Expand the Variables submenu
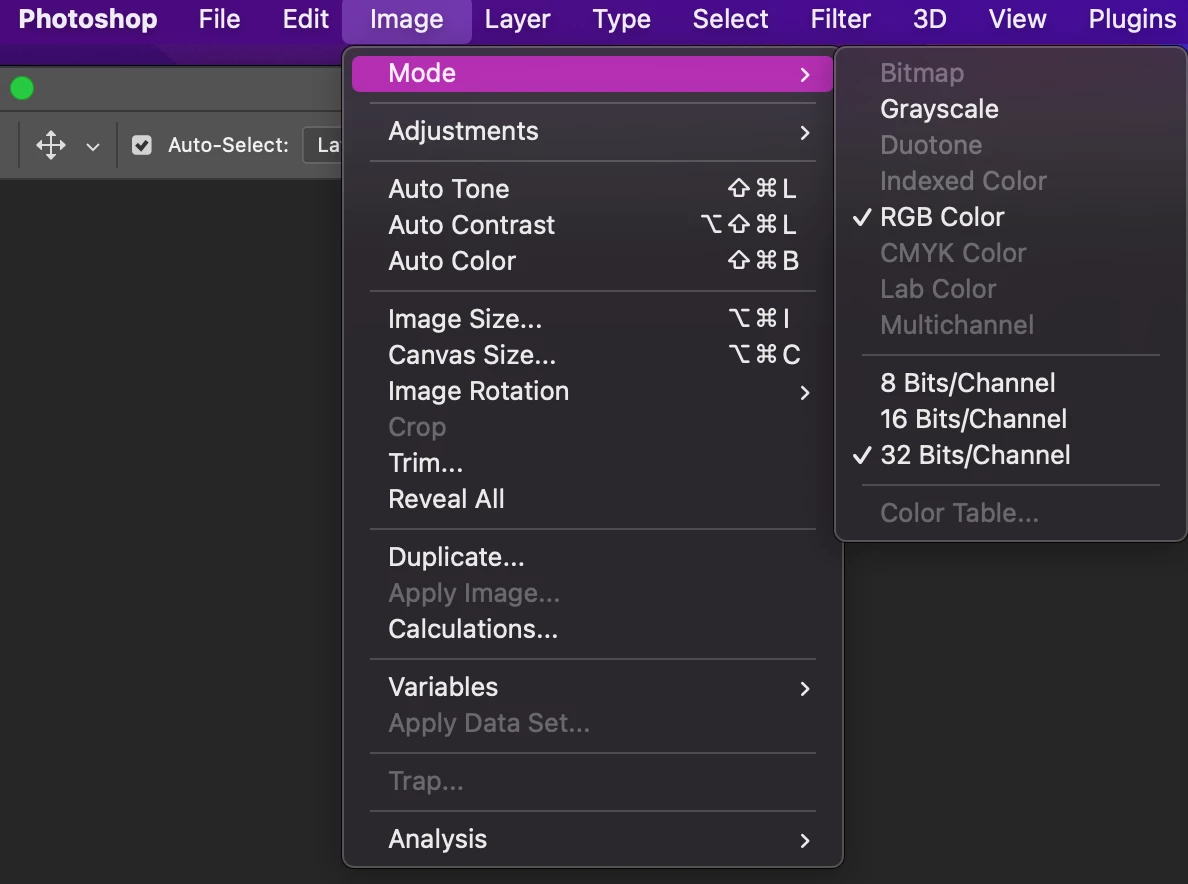Image resolution: width=1188 pixels, height=884 pixels. pyautogui.click(x=592, y=687)
